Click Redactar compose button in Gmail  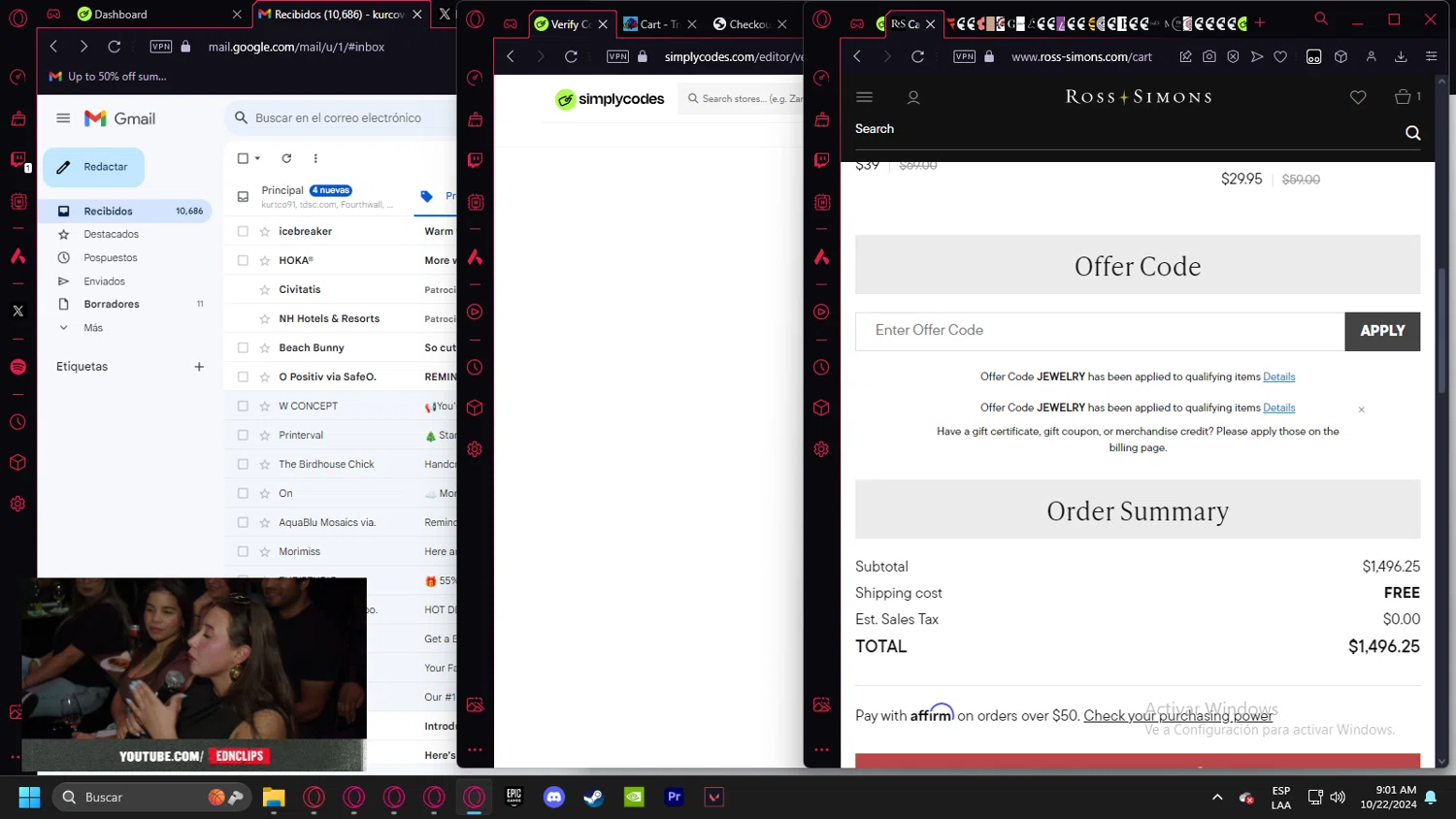coord(93,167)
